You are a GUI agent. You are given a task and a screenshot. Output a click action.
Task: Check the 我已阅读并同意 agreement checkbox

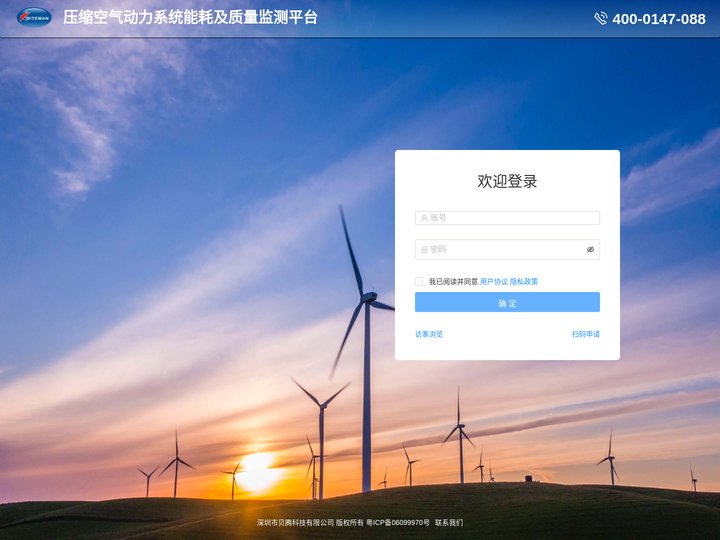(x=419, y=281)
